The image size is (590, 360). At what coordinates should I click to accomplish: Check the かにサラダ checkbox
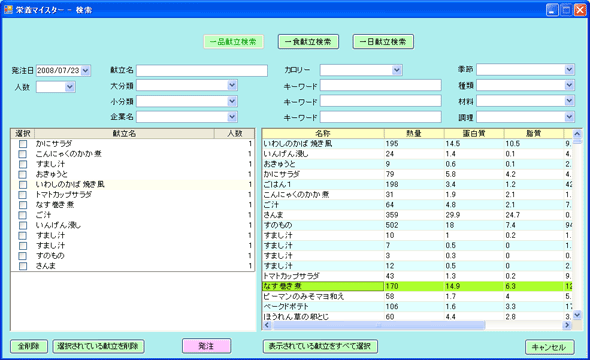(23, 144)
